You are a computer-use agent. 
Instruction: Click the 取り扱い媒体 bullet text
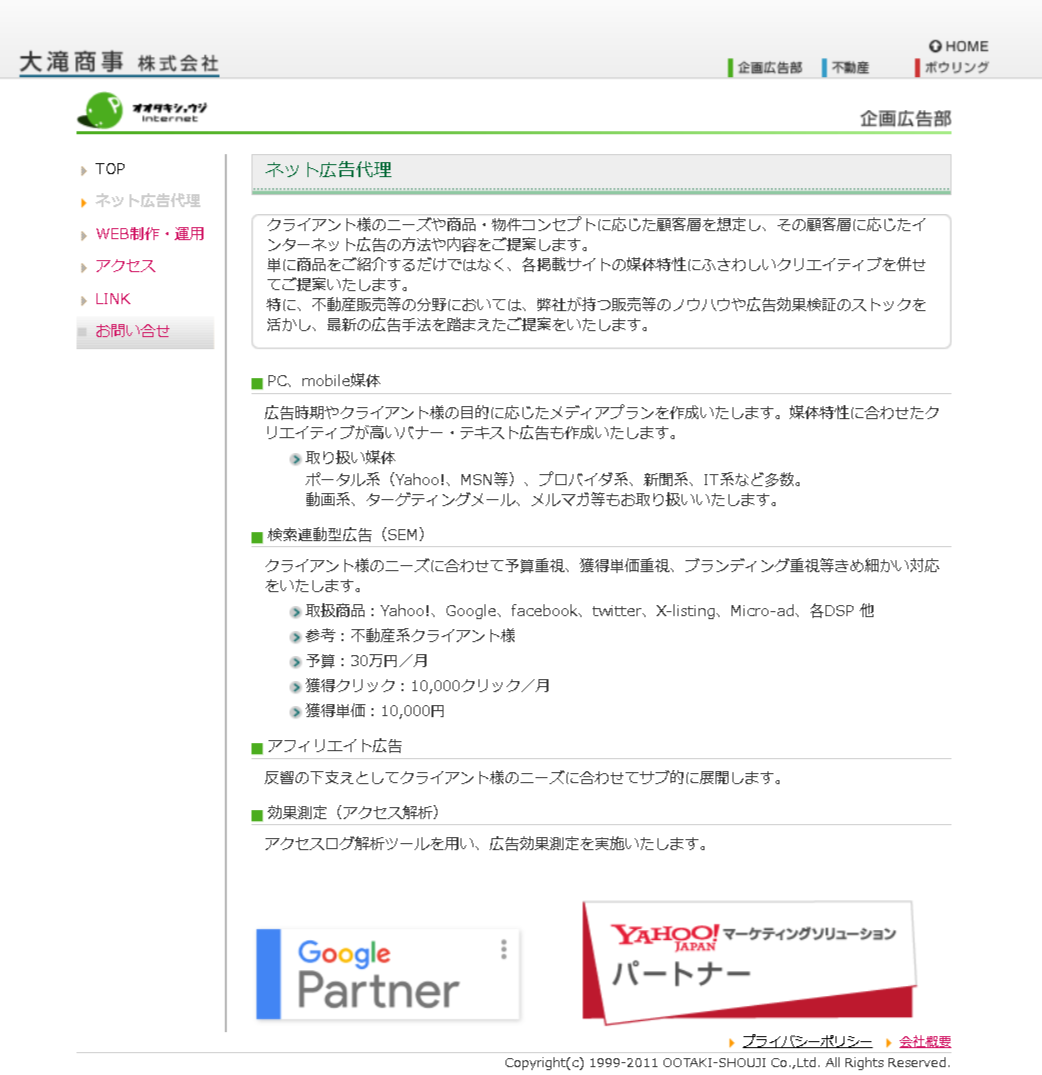click(350, 457)
